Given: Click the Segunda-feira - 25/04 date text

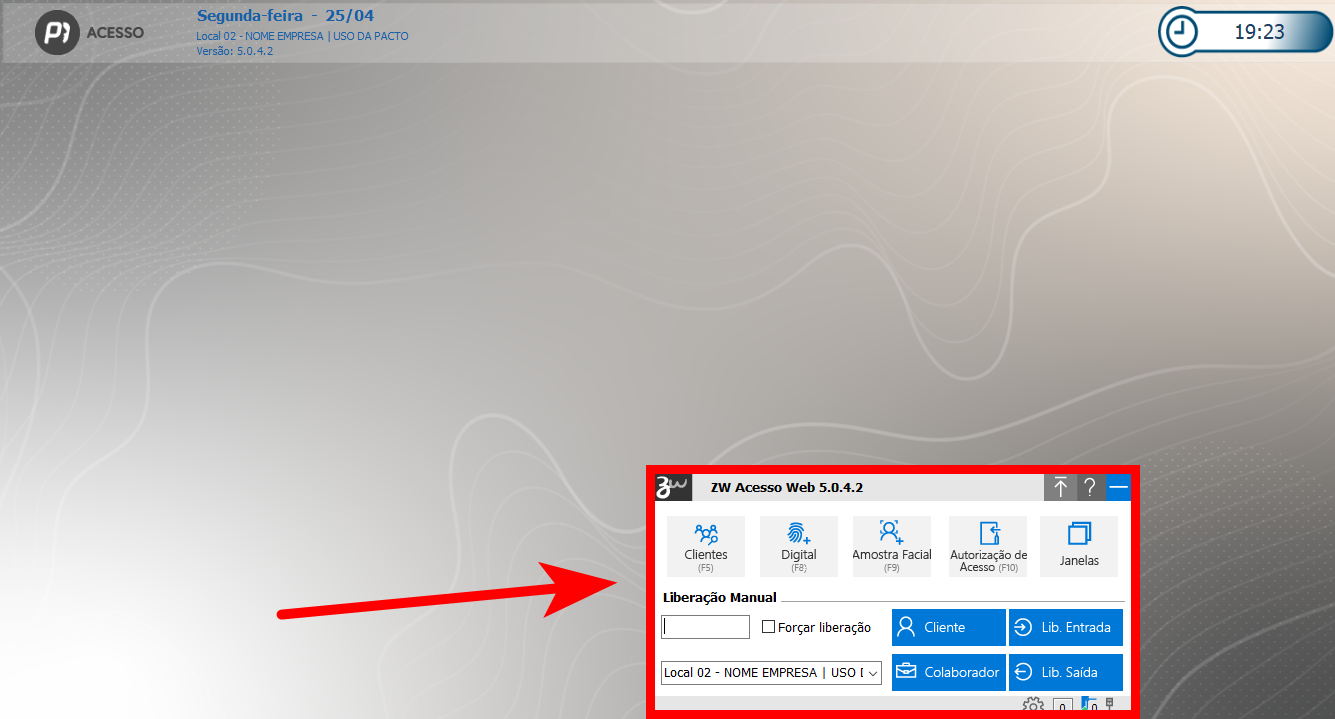Looking at the screenshot, I should pyautogui.click(x=285, y=16).
